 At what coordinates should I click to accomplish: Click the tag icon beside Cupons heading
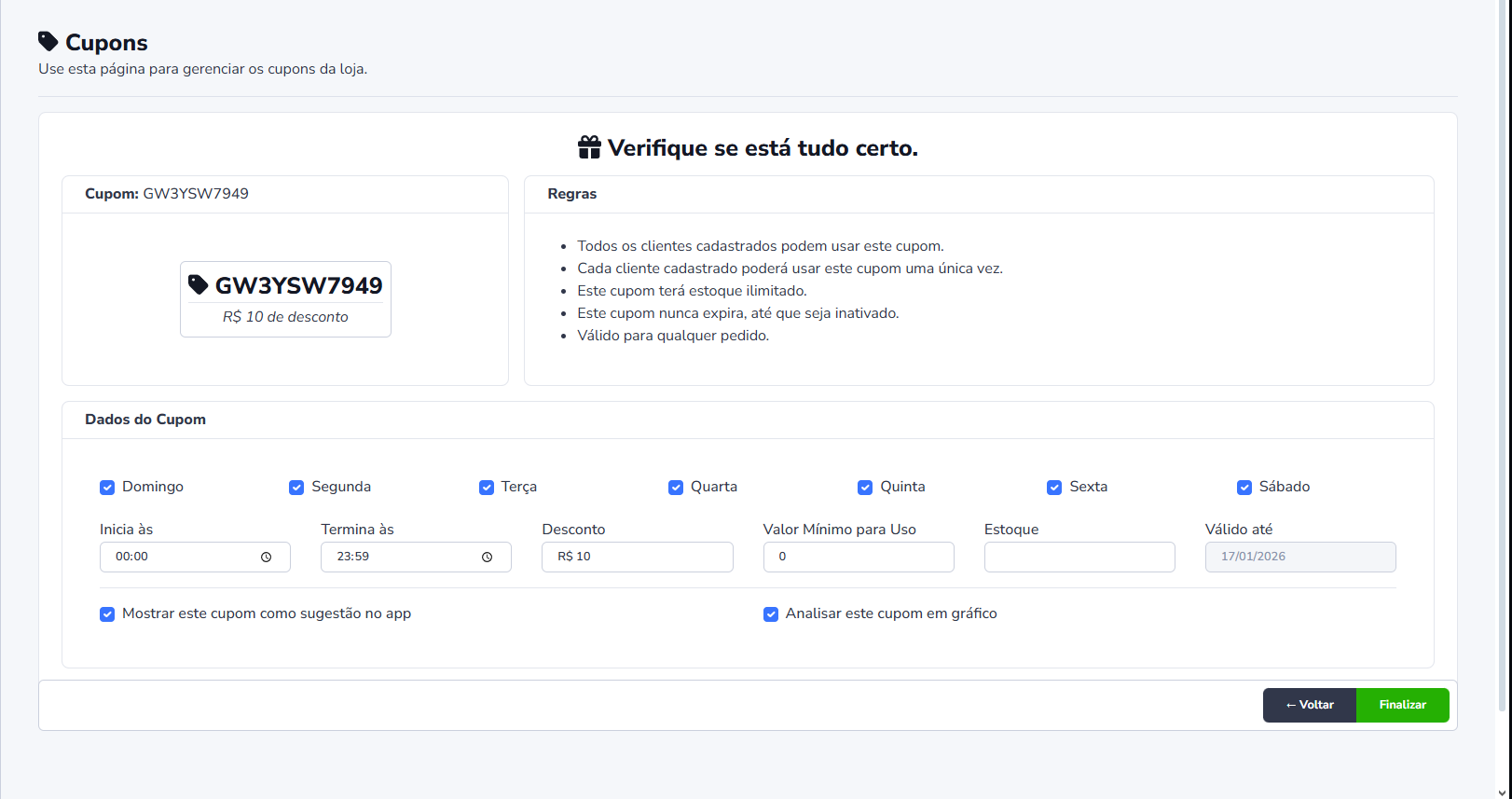(x=48, y=42)
